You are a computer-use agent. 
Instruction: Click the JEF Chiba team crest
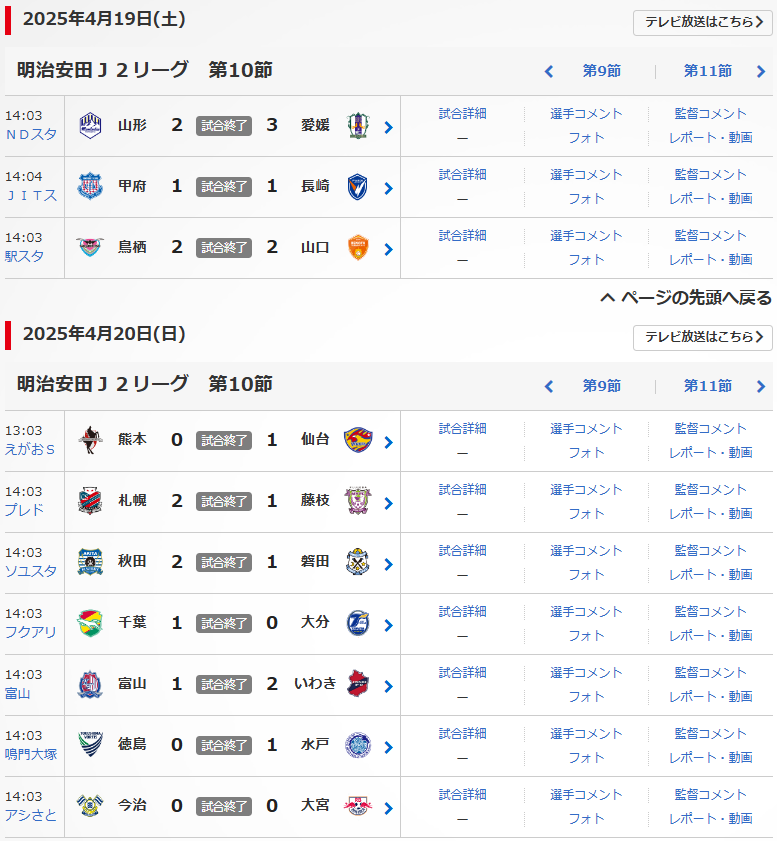90,623
